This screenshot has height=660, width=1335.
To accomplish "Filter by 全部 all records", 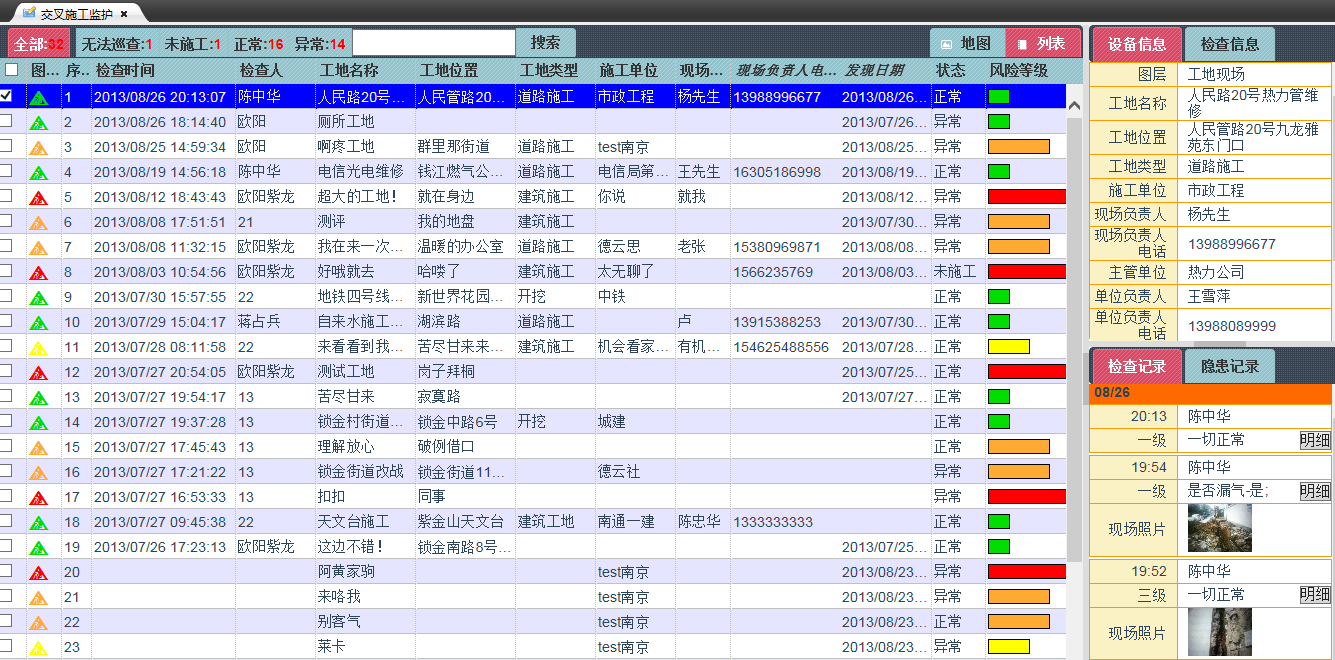I will click(39, 44).
